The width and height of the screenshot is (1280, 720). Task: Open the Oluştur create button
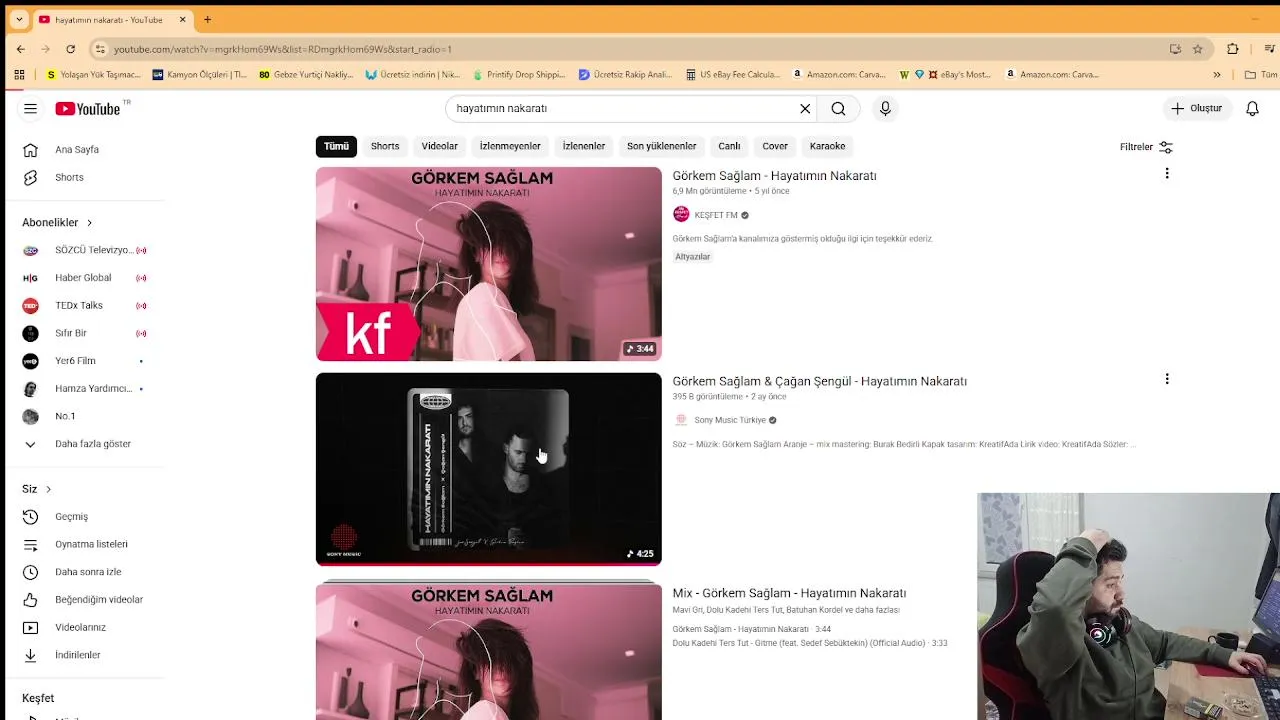pos(1197,108)
